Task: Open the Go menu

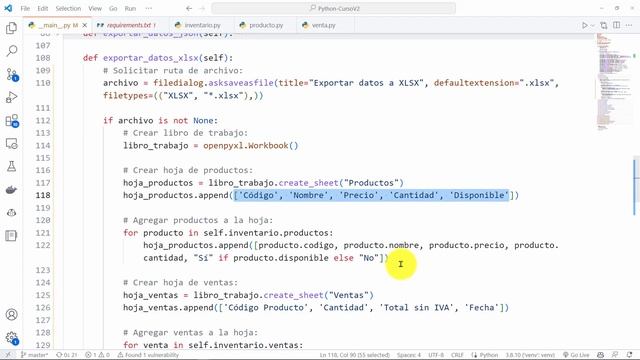Action: tap(113, 8)
